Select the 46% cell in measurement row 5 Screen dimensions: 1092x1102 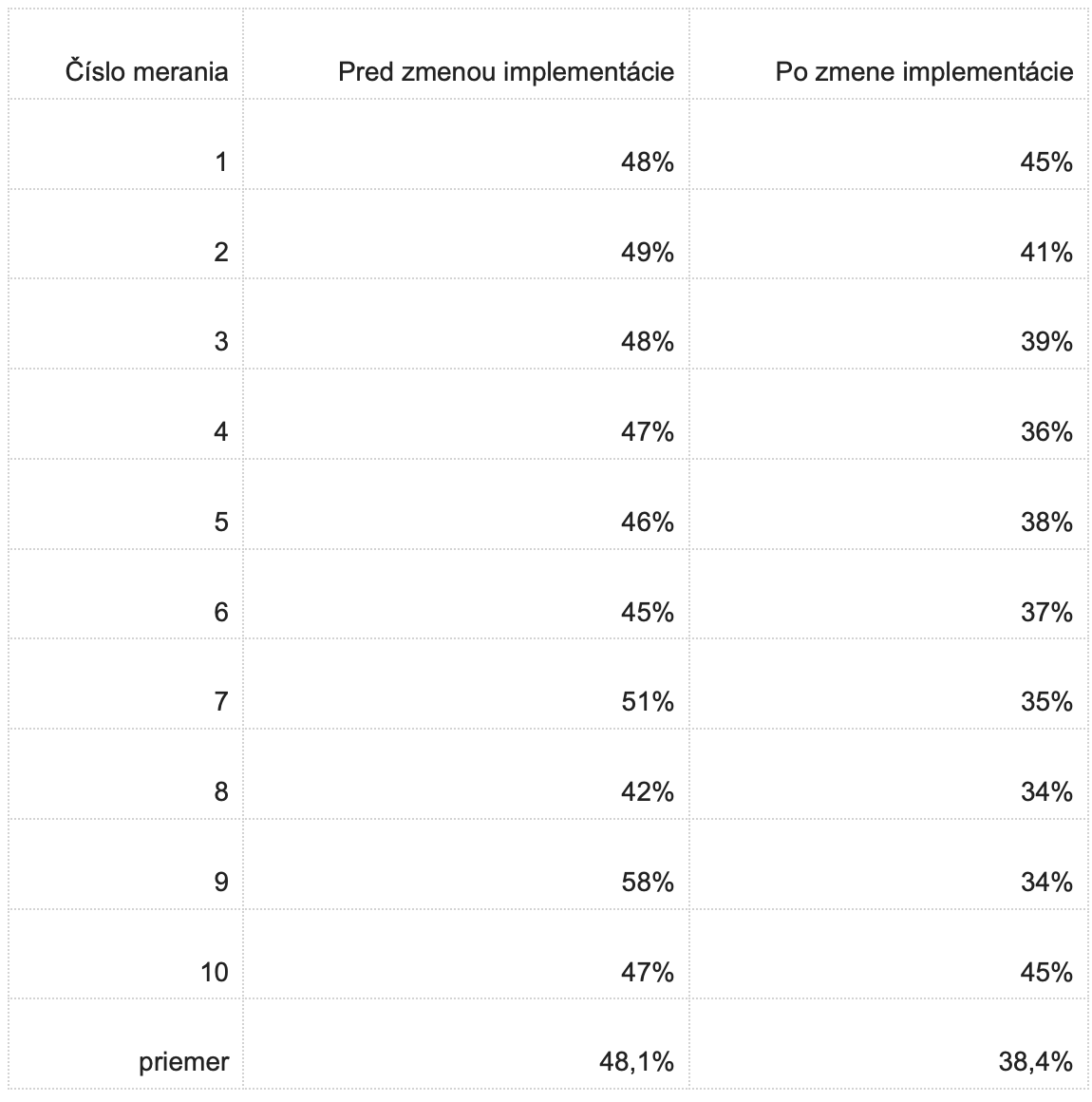(x=466, y=503)
